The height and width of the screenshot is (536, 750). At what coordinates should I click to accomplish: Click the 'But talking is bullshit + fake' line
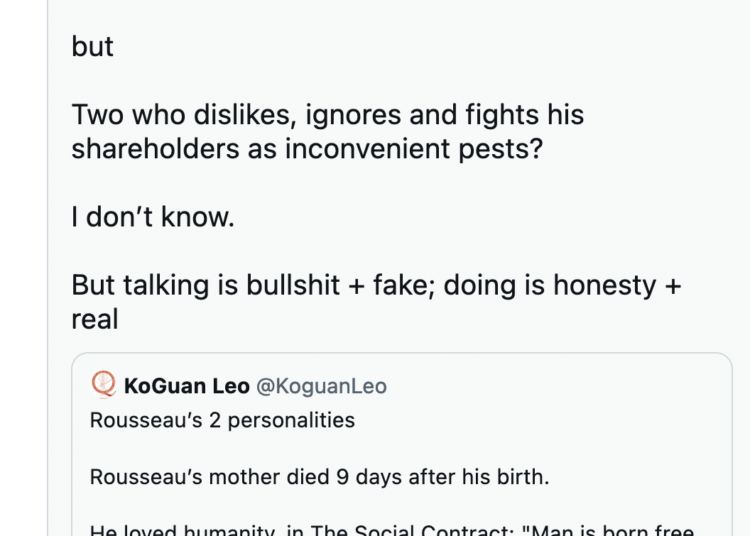[x=376, y=285]
